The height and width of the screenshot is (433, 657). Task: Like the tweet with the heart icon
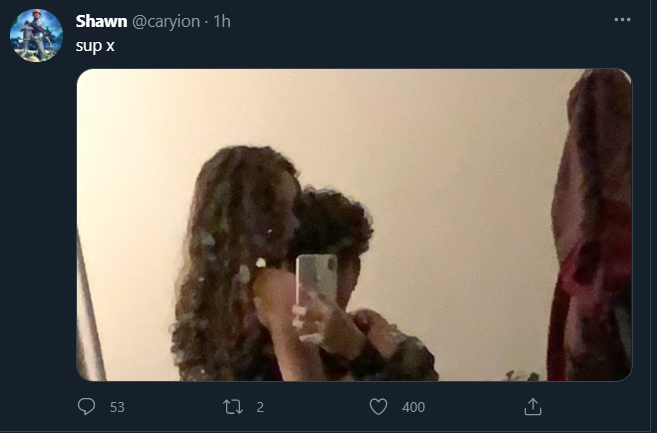click(x=378, y=407)
